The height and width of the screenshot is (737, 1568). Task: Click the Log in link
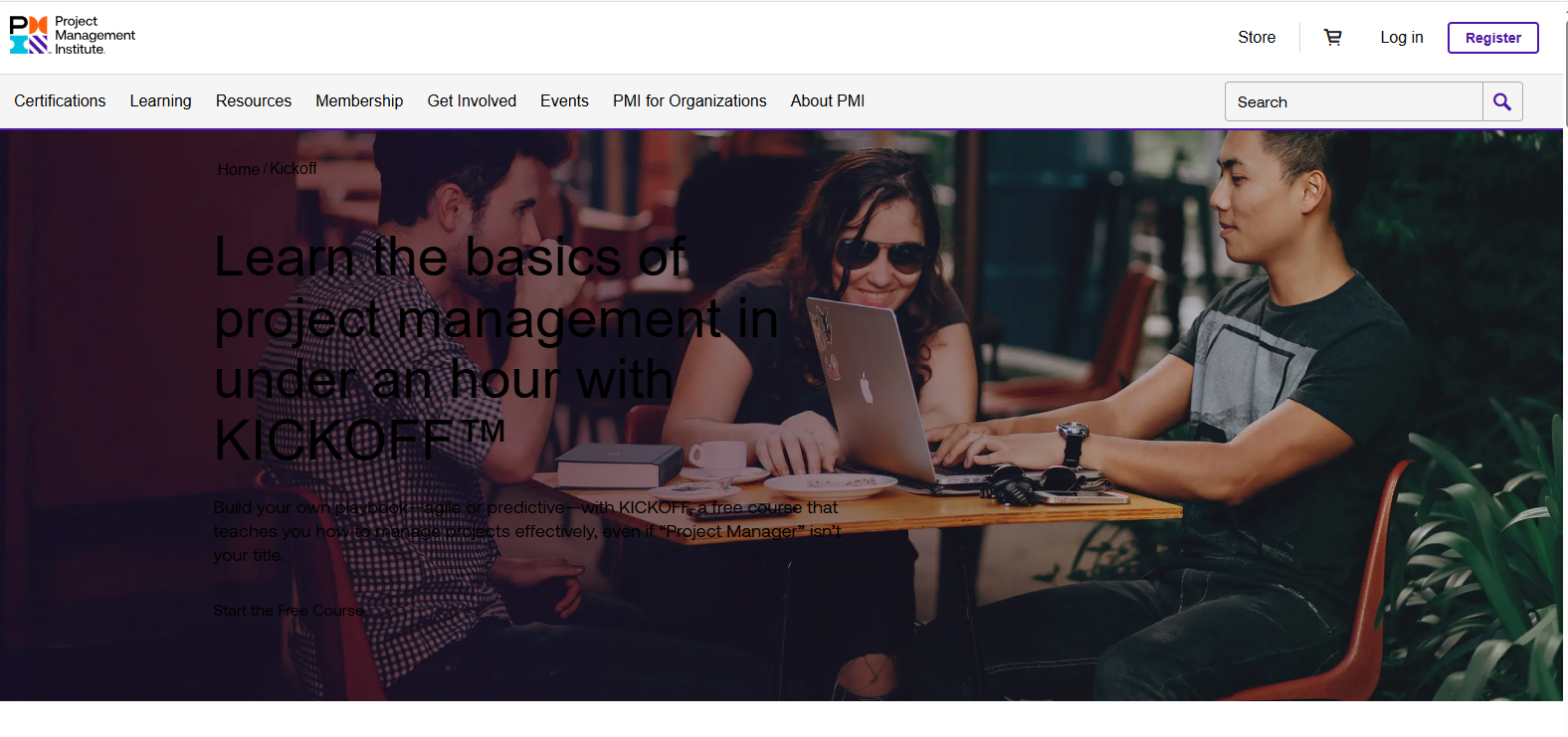click(x=1401, y=38)
